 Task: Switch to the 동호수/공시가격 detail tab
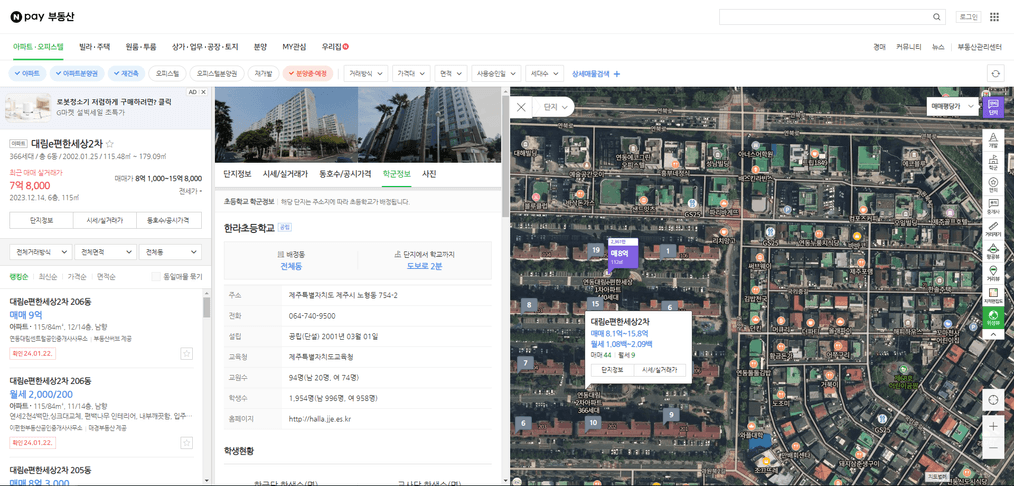pos(345,174)
